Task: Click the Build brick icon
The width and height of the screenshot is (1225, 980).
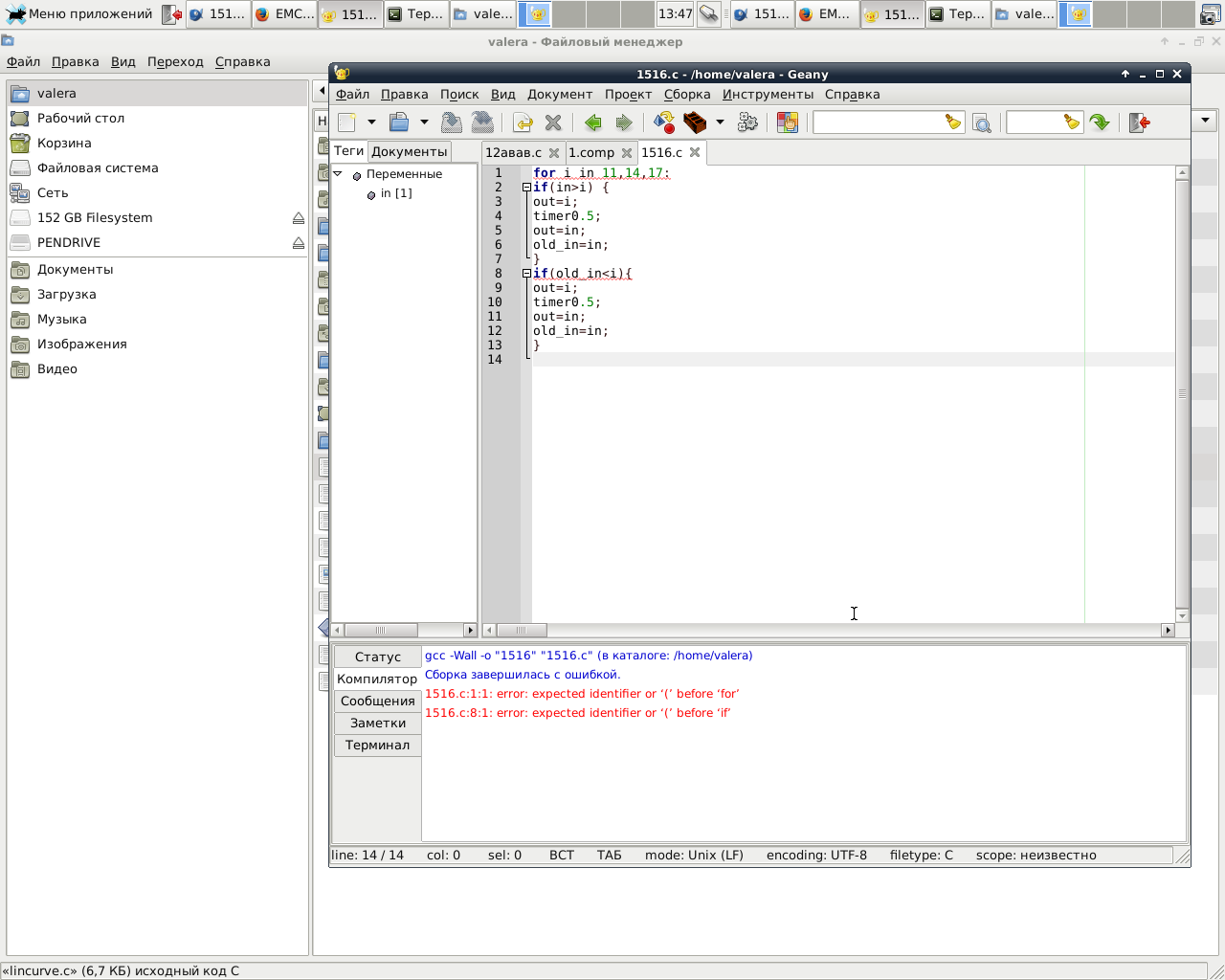Action: tap(695, 122)
